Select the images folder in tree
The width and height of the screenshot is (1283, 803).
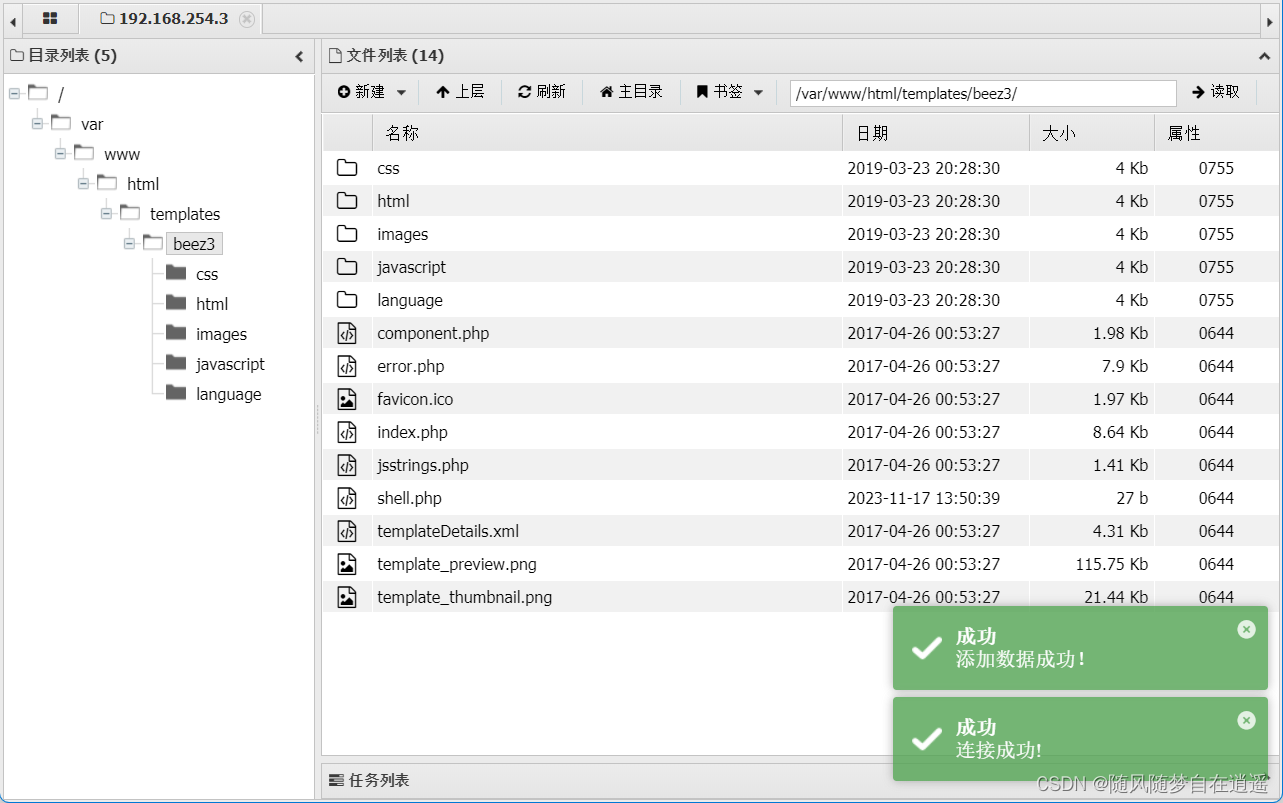[x=221, y=334]
